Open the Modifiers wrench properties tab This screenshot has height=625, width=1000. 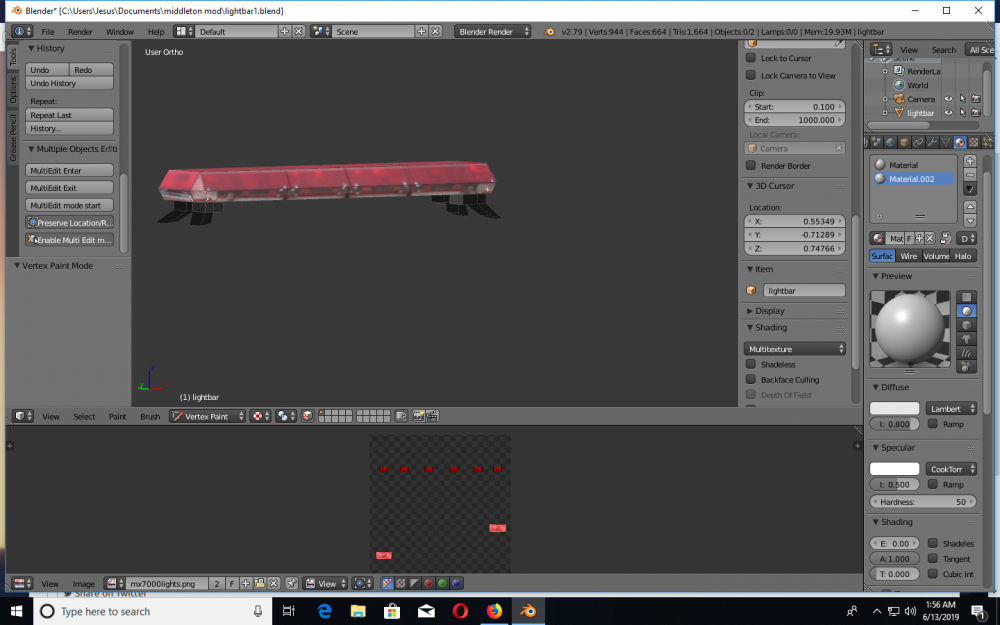932,142
